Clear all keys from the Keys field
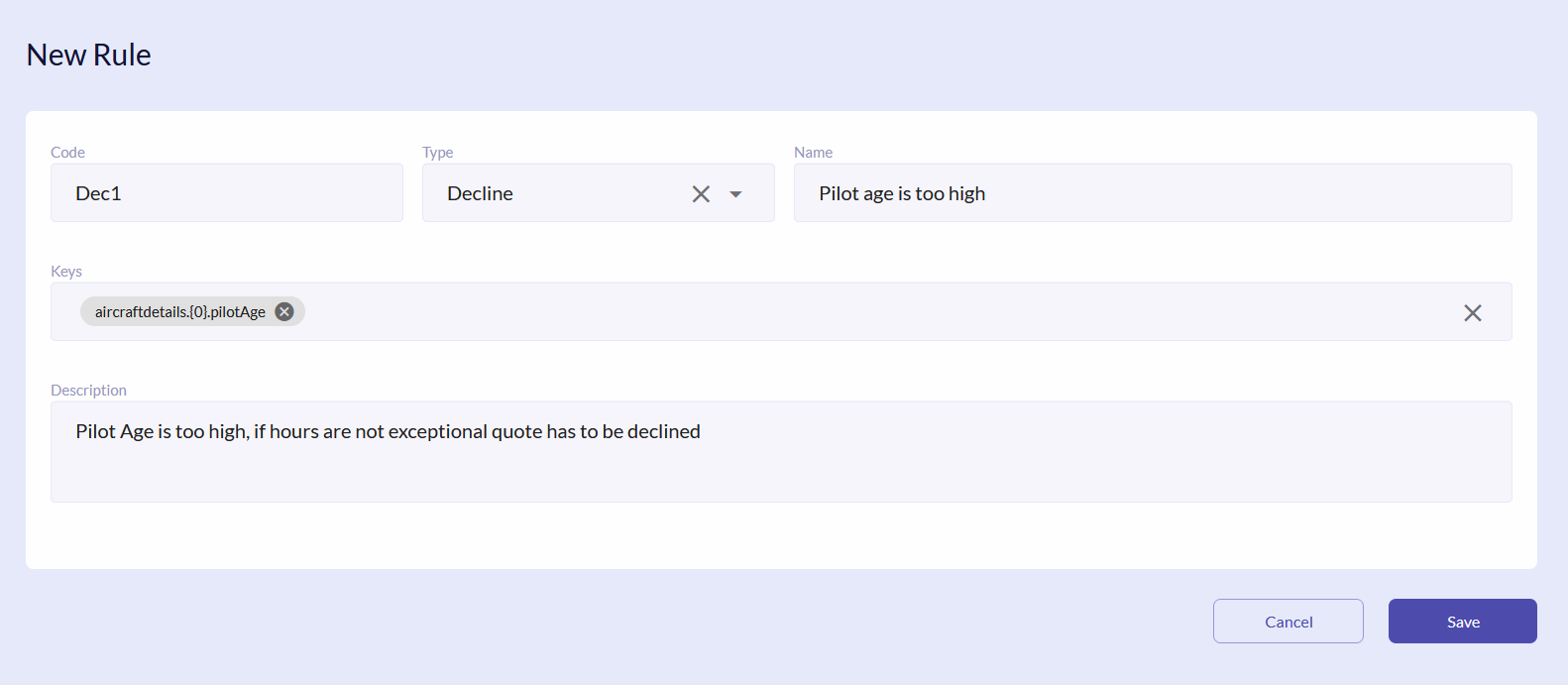 tap(1472, 313)
